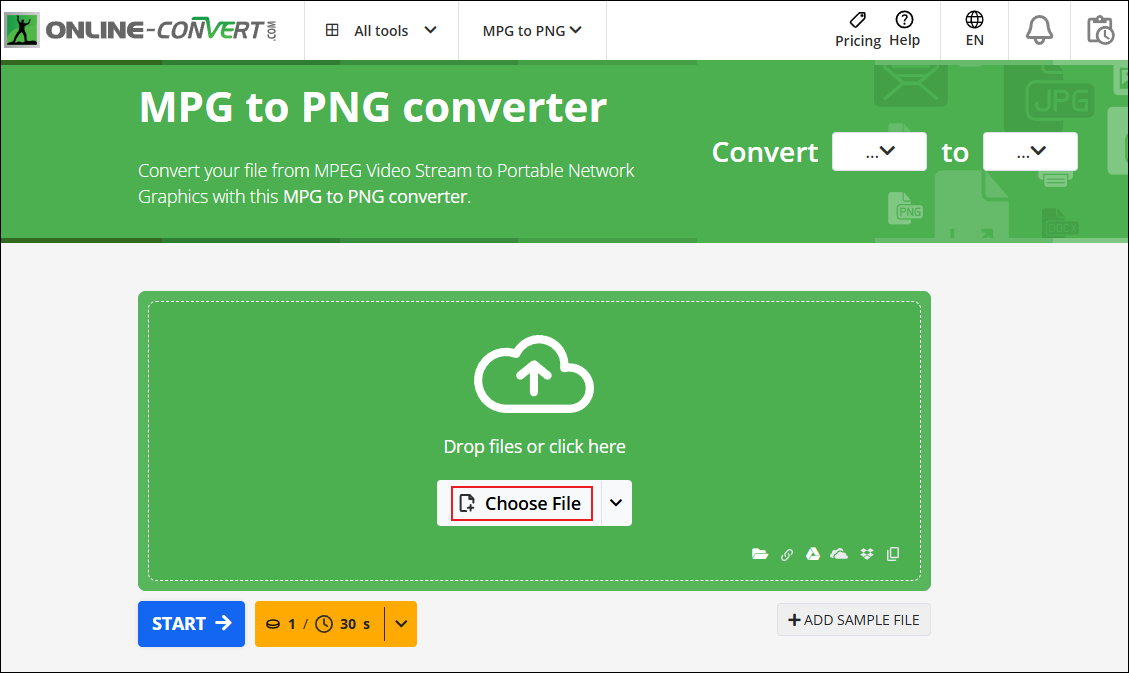Open the EN language menu
The height and width of the screenshot is (673, 1129).
(974, 29)
